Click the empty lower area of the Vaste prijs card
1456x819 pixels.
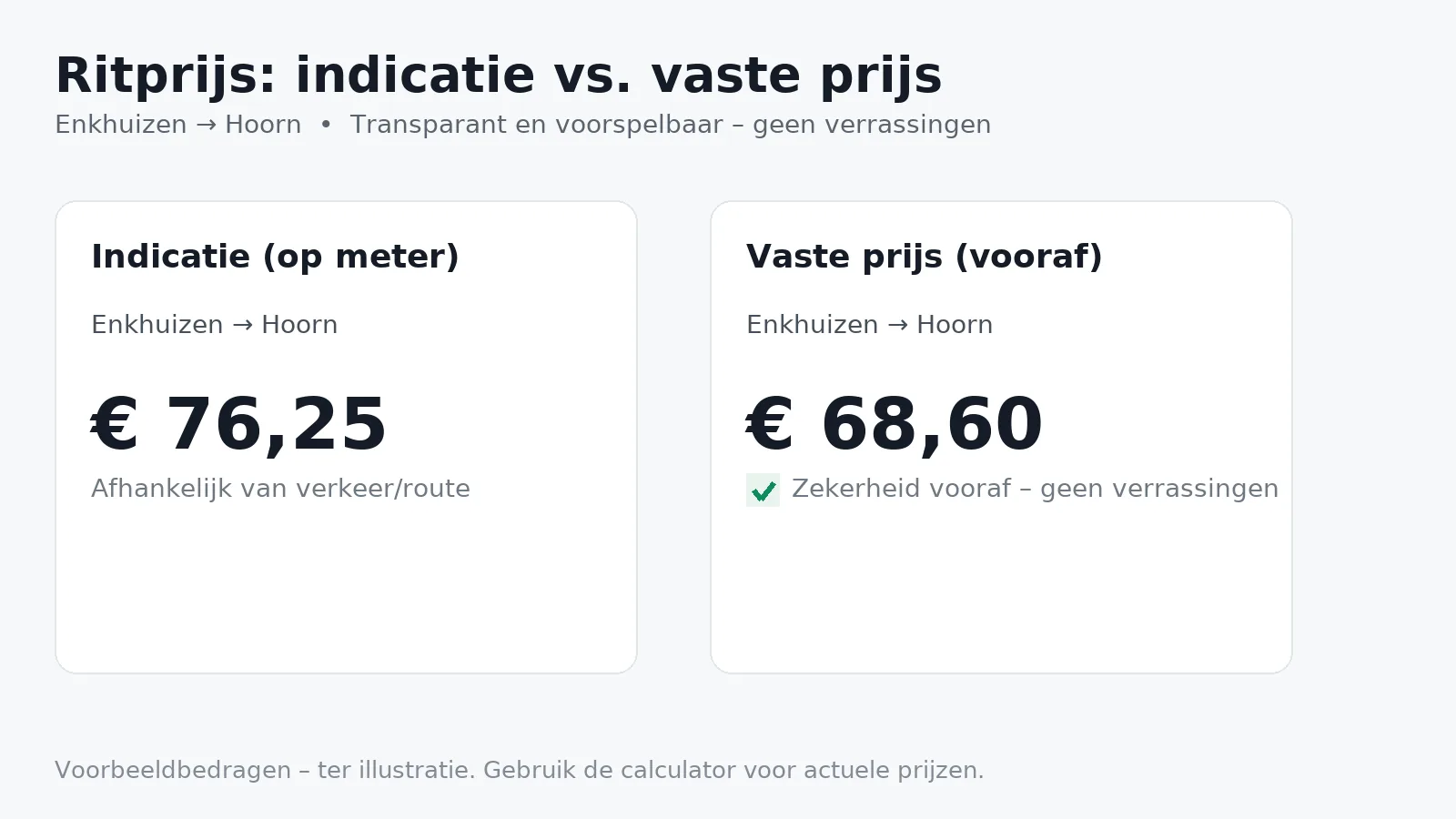[x=1001, y=591]
